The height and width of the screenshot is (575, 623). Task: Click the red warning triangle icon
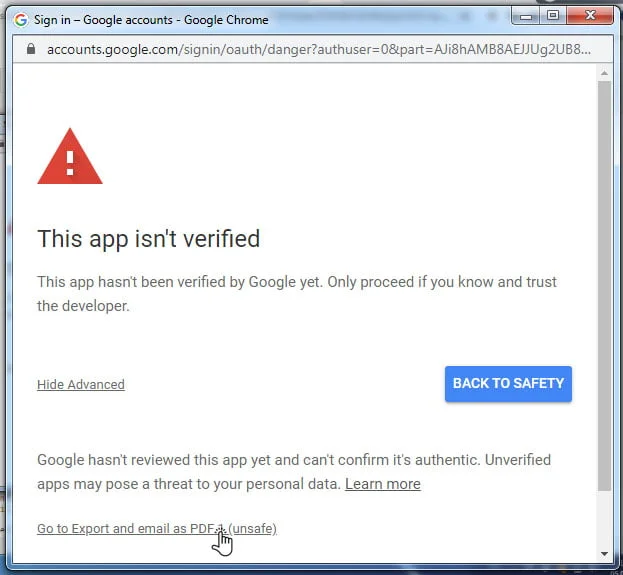pos(70,157)
